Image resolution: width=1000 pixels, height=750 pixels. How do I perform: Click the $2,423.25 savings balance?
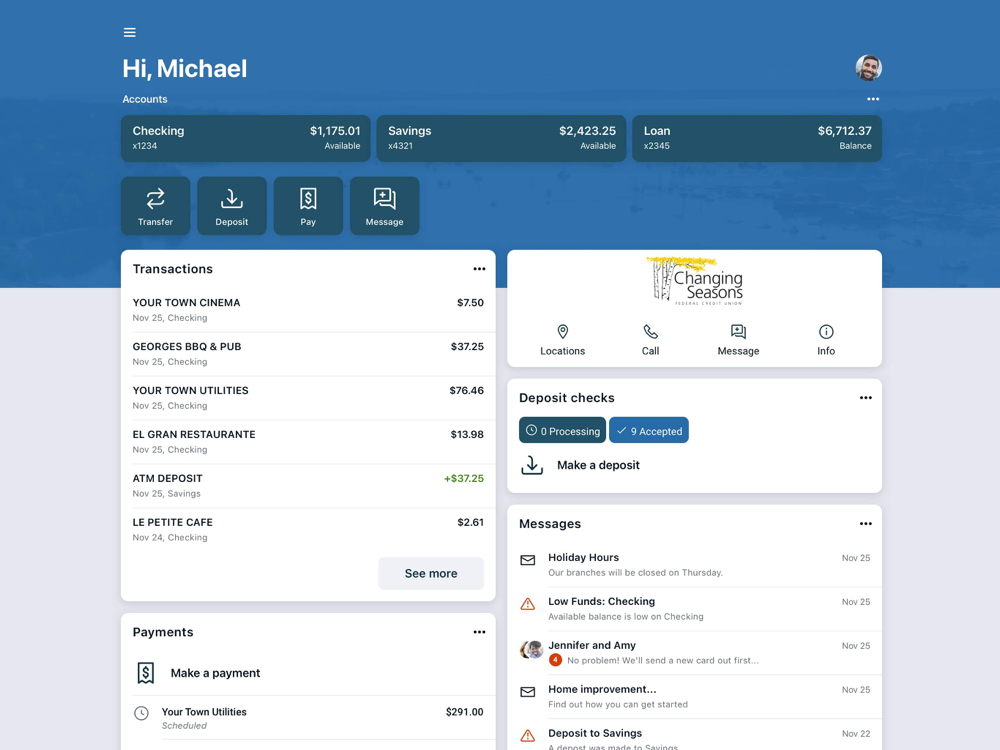587,131
